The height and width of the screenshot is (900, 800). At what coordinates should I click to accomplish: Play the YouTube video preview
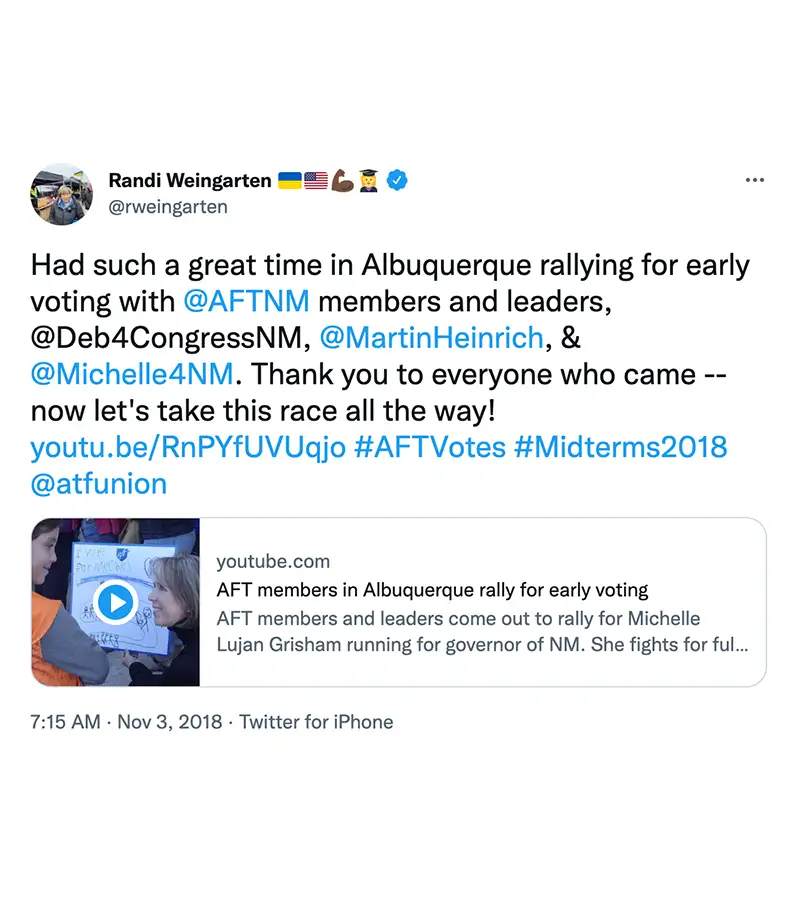click(116, 602)
